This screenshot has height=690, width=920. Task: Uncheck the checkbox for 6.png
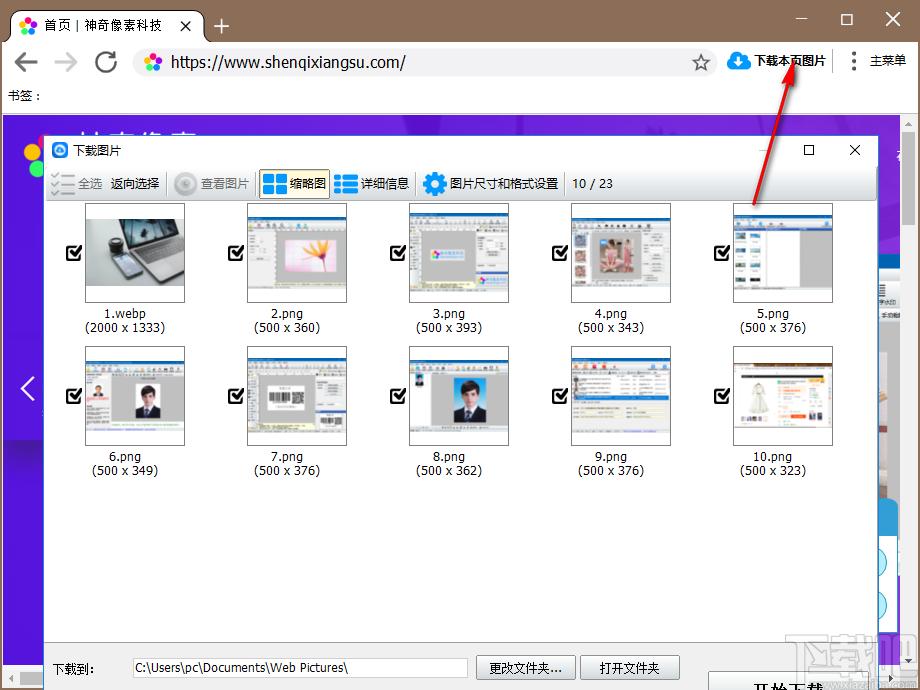[x=73, y=396]
